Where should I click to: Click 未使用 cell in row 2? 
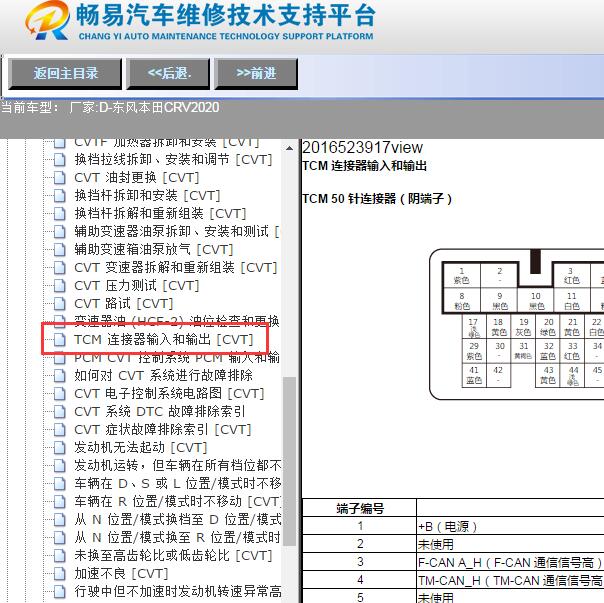point(436,544)
